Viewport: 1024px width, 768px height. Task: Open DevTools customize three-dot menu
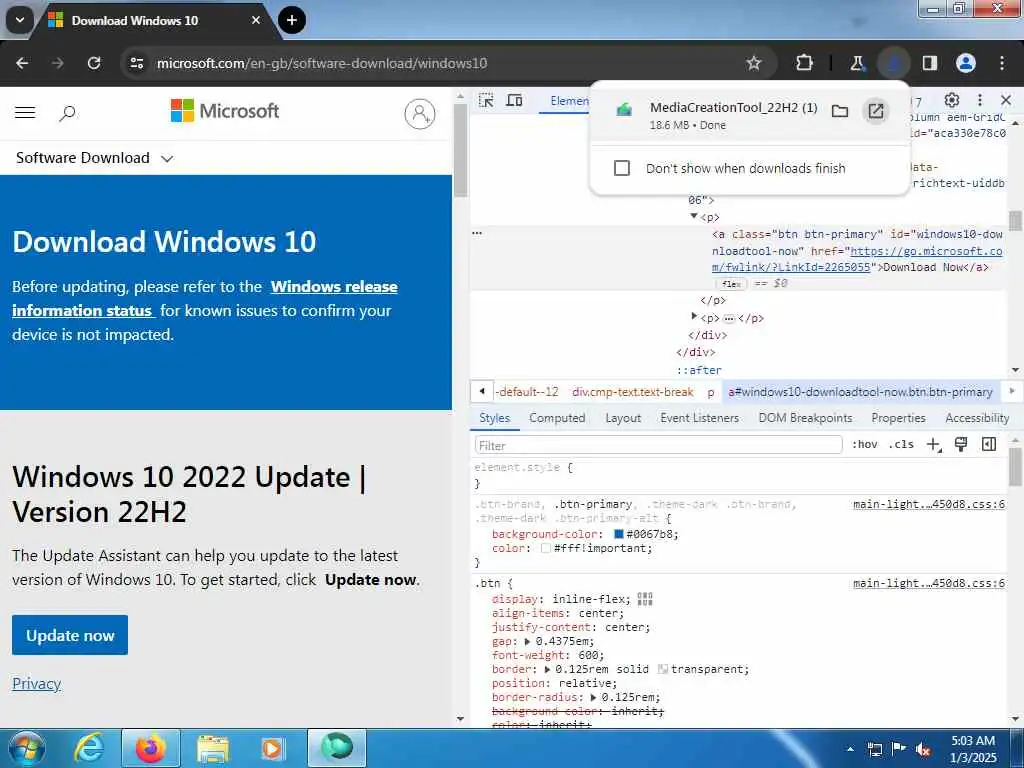pos(980,100)
